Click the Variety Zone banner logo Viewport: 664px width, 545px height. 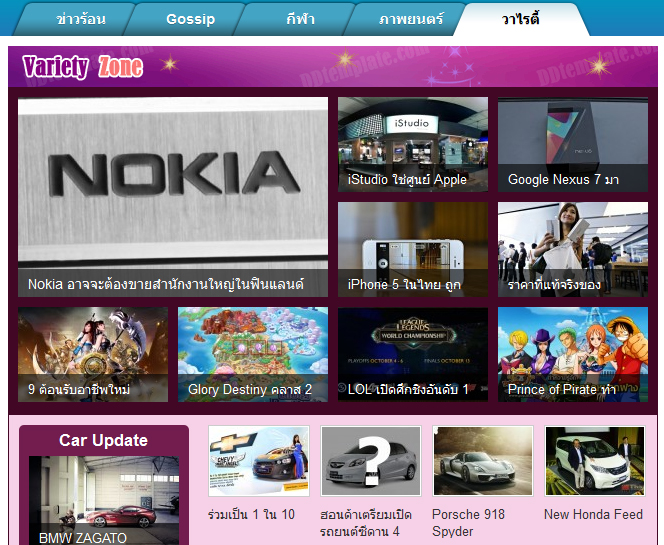pyautogui.click(x=83, y=66)
